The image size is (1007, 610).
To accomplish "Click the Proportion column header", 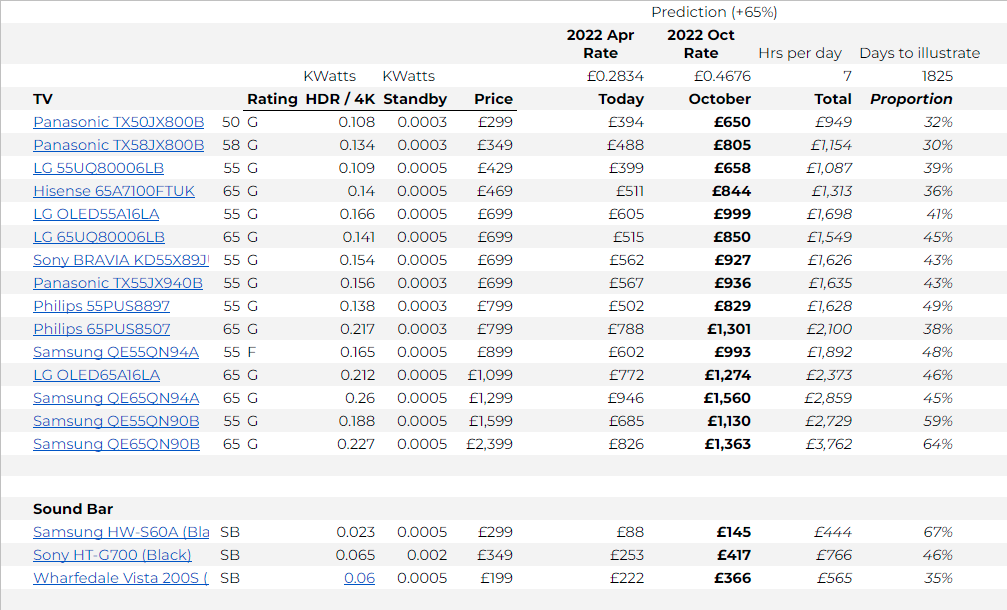I will pos(911,99).
